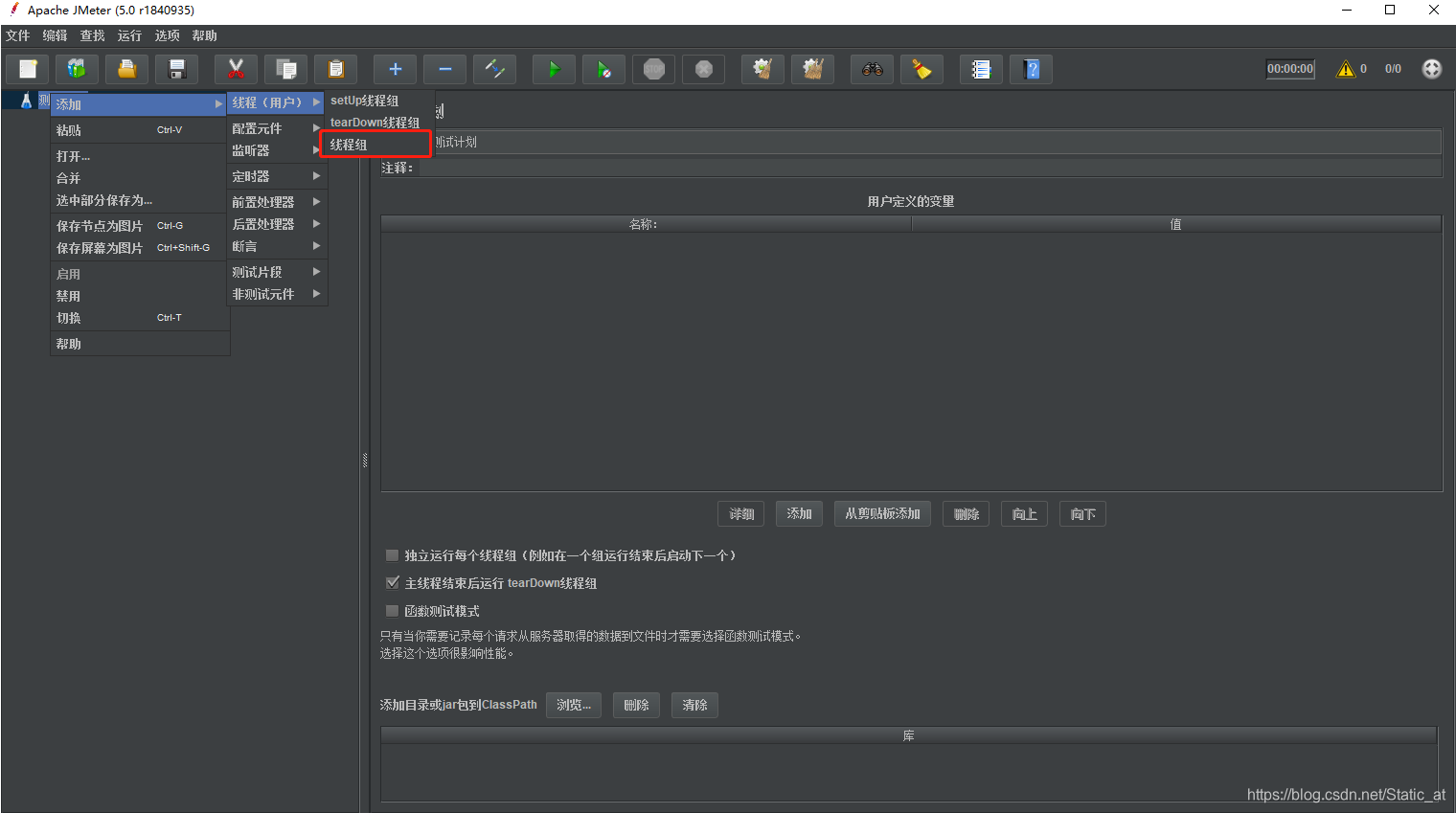
Task: Toggle 独立运行每个线程组 checkbox
Action: tap(392, 555)
